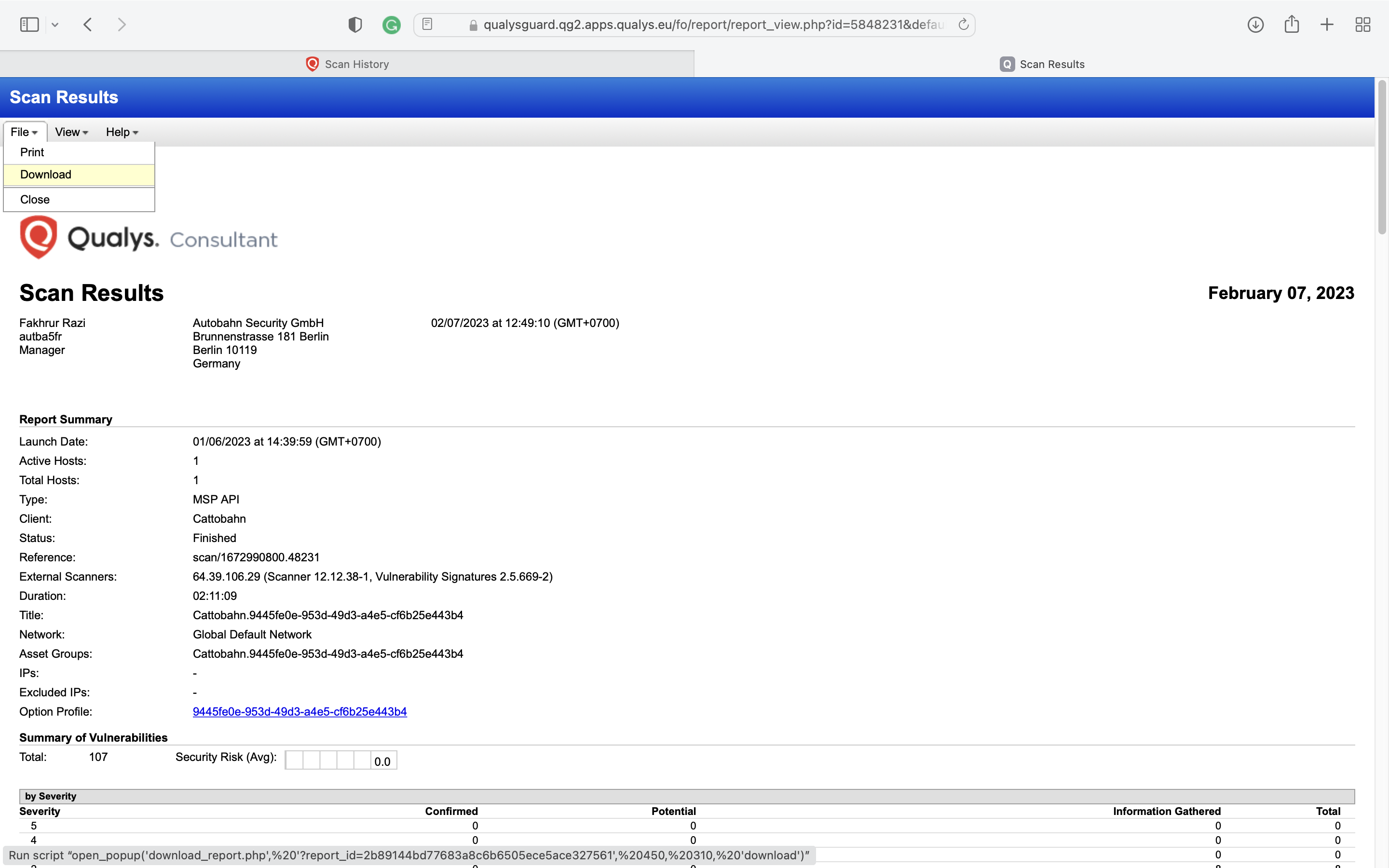The width and height of the screenshot is (1389, 868).
Task: Open the sidebar tab group dropdown chevron
Action: coord(55,25)
